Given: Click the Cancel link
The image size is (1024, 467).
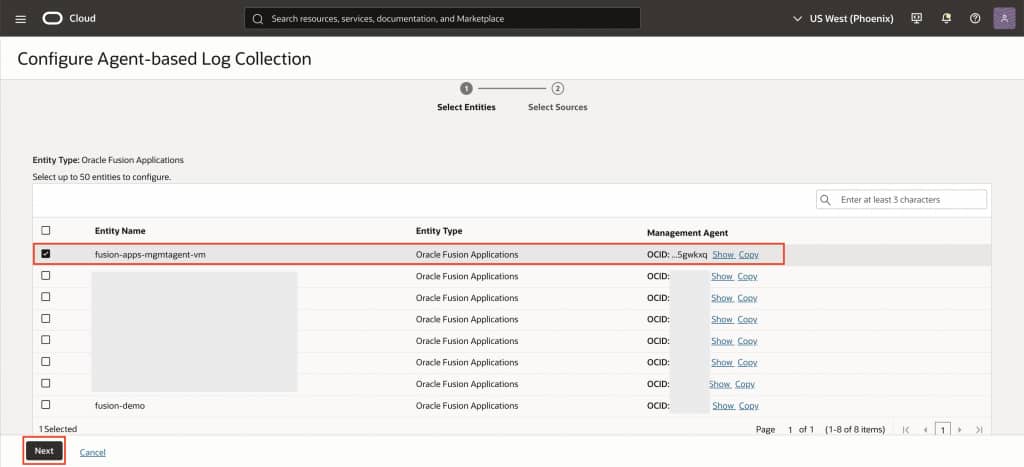Looking at the screenshot, I should click(x=93, y=452).
